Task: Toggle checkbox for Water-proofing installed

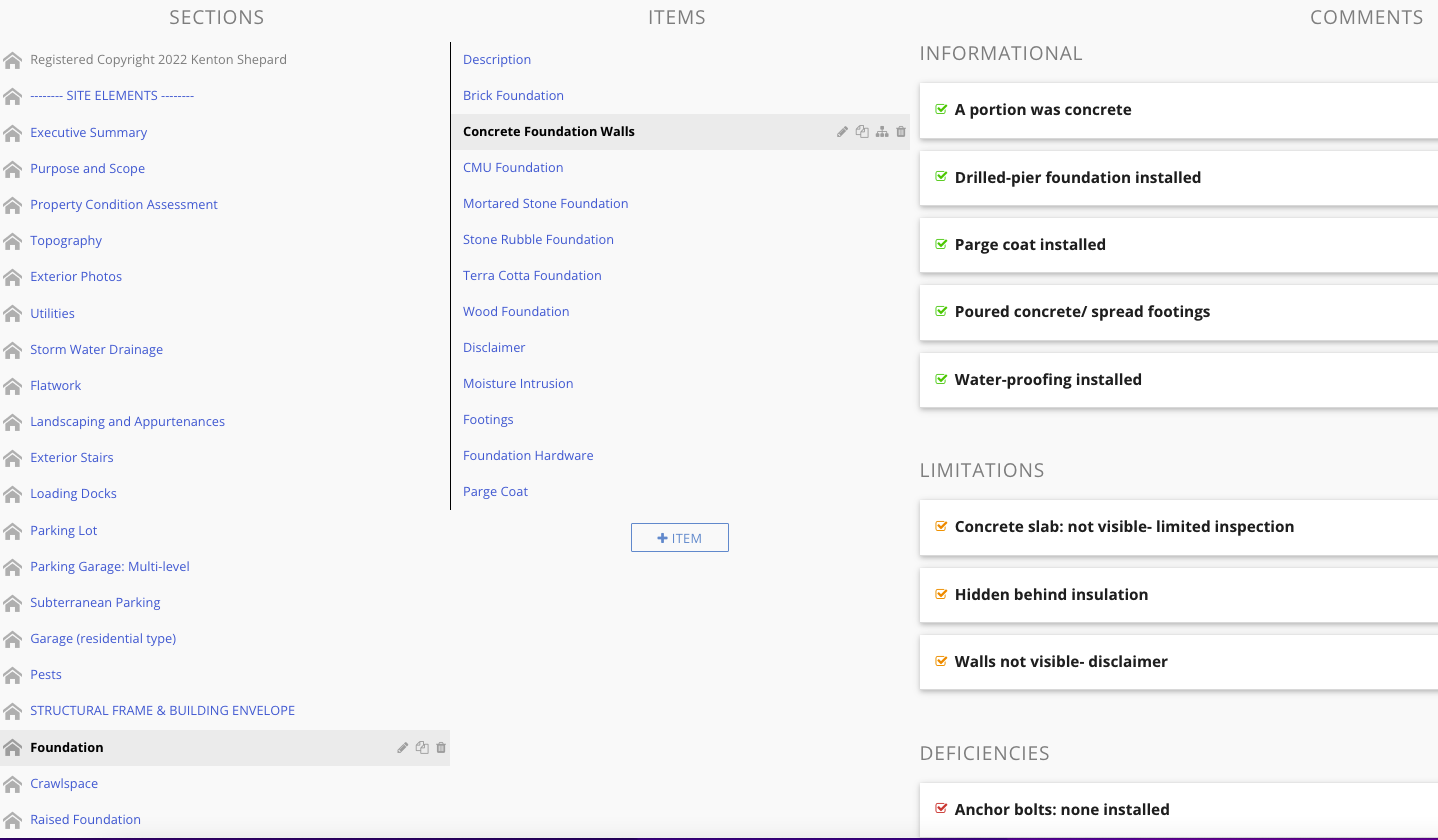Action: (940, 379)
